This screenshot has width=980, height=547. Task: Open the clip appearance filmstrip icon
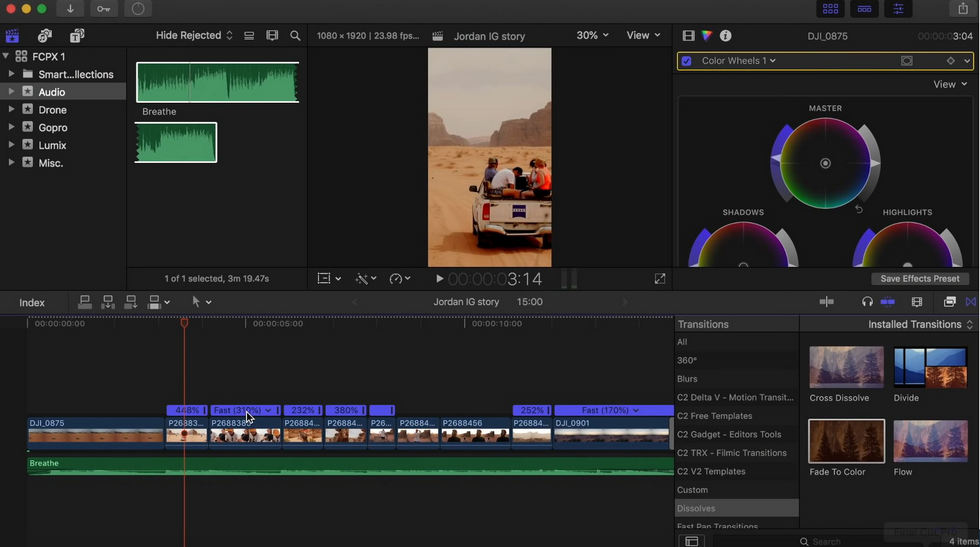(272, 36)
